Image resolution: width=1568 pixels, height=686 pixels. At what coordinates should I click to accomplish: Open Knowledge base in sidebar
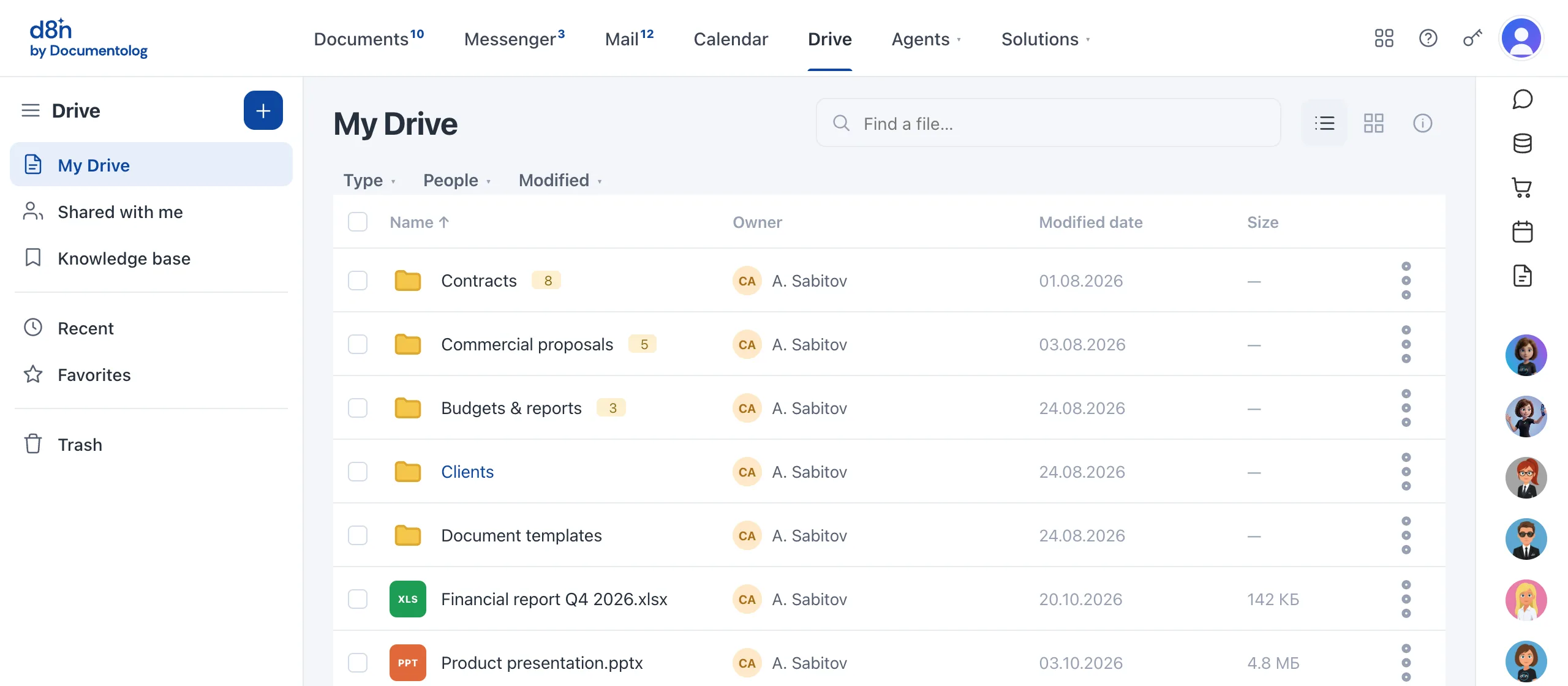(x=151, y=258)
